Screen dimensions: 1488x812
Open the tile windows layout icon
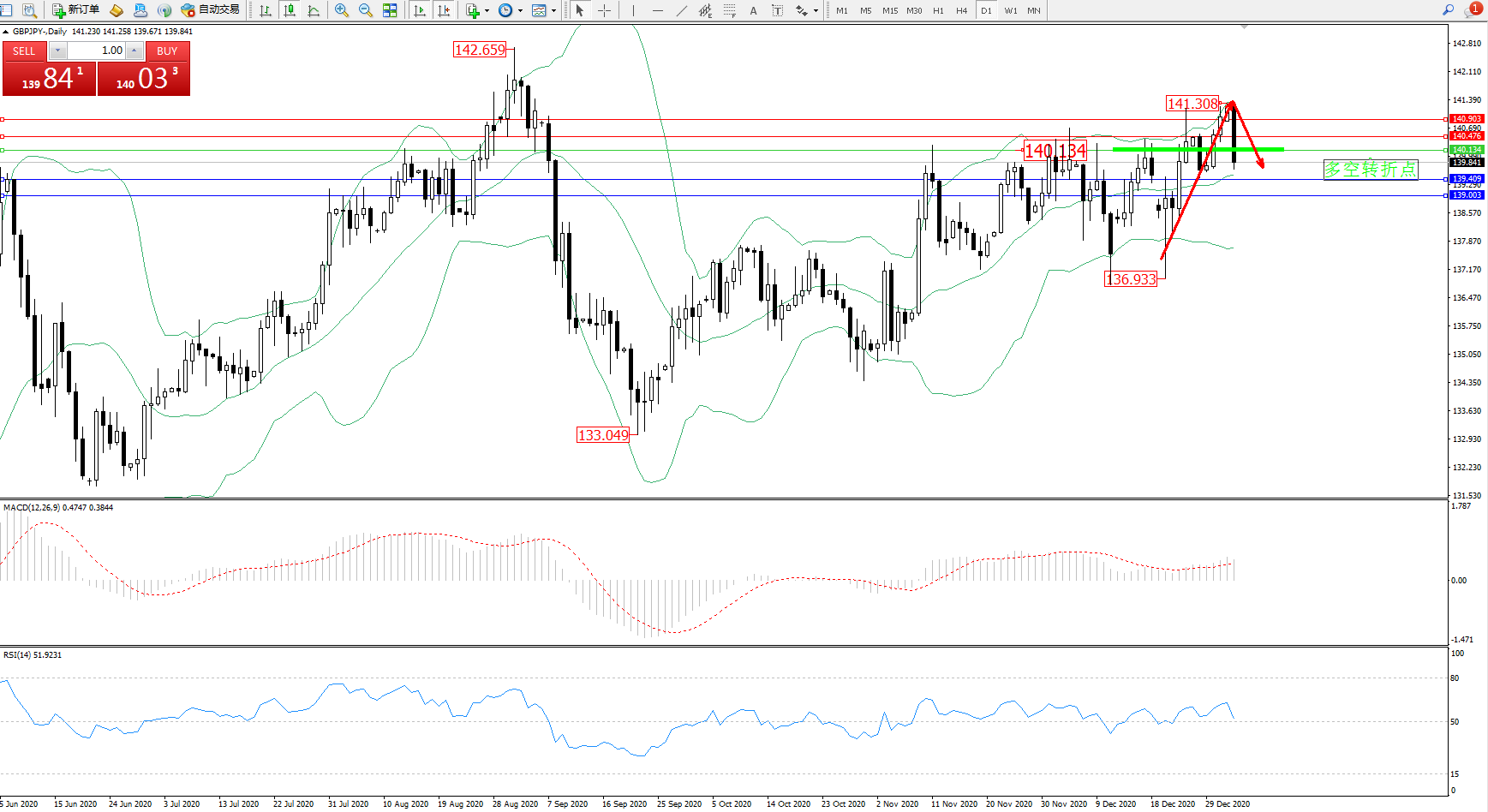coord(390,10)
